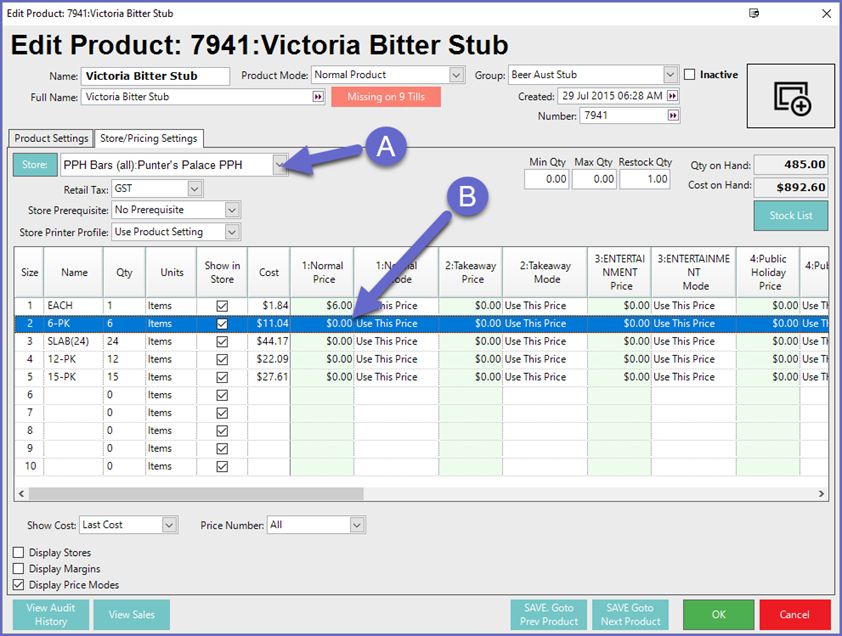This screenshot has width=842, height=636.
Task: Open the Group dropdown
Action: [670, 75]
